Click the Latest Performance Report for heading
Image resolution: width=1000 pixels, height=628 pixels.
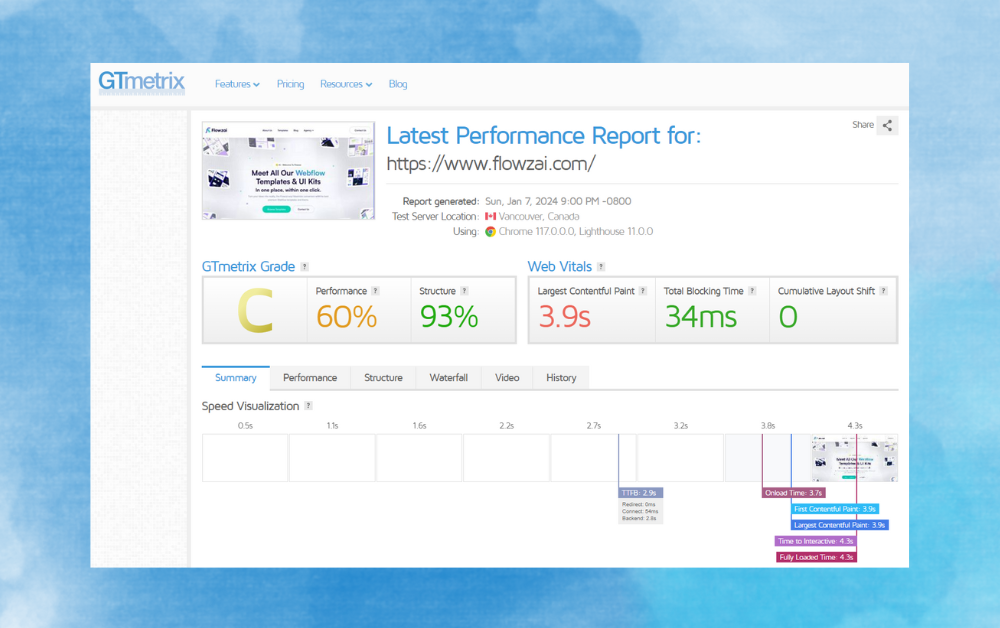(543, 136)
